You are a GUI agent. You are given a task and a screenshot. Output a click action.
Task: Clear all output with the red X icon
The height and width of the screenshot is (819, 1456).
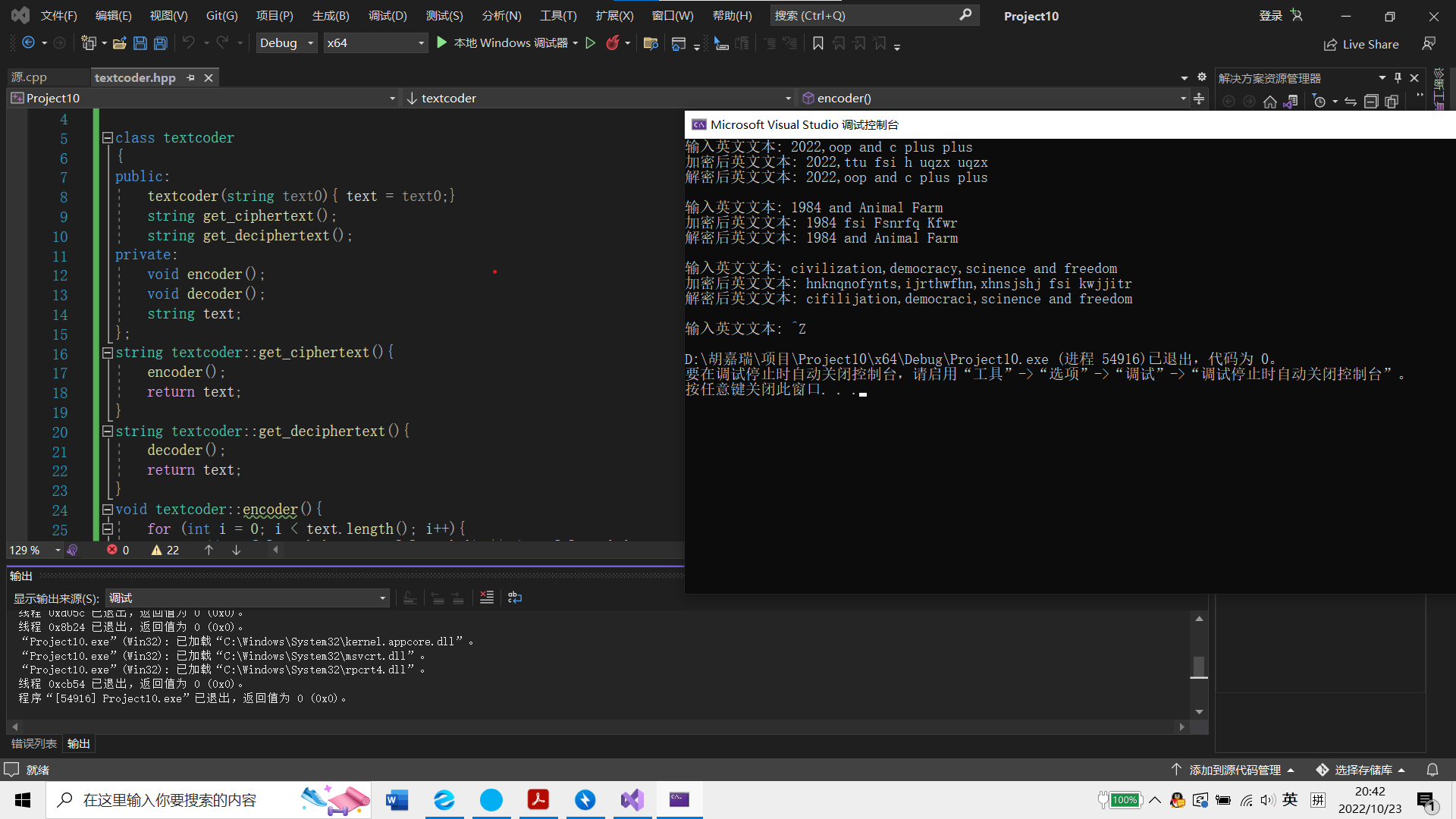pos(487,598)
